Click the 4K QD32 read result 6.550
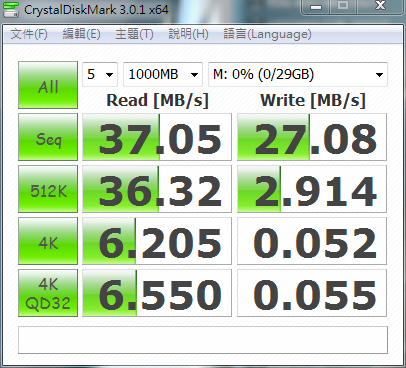 point(157,293)
